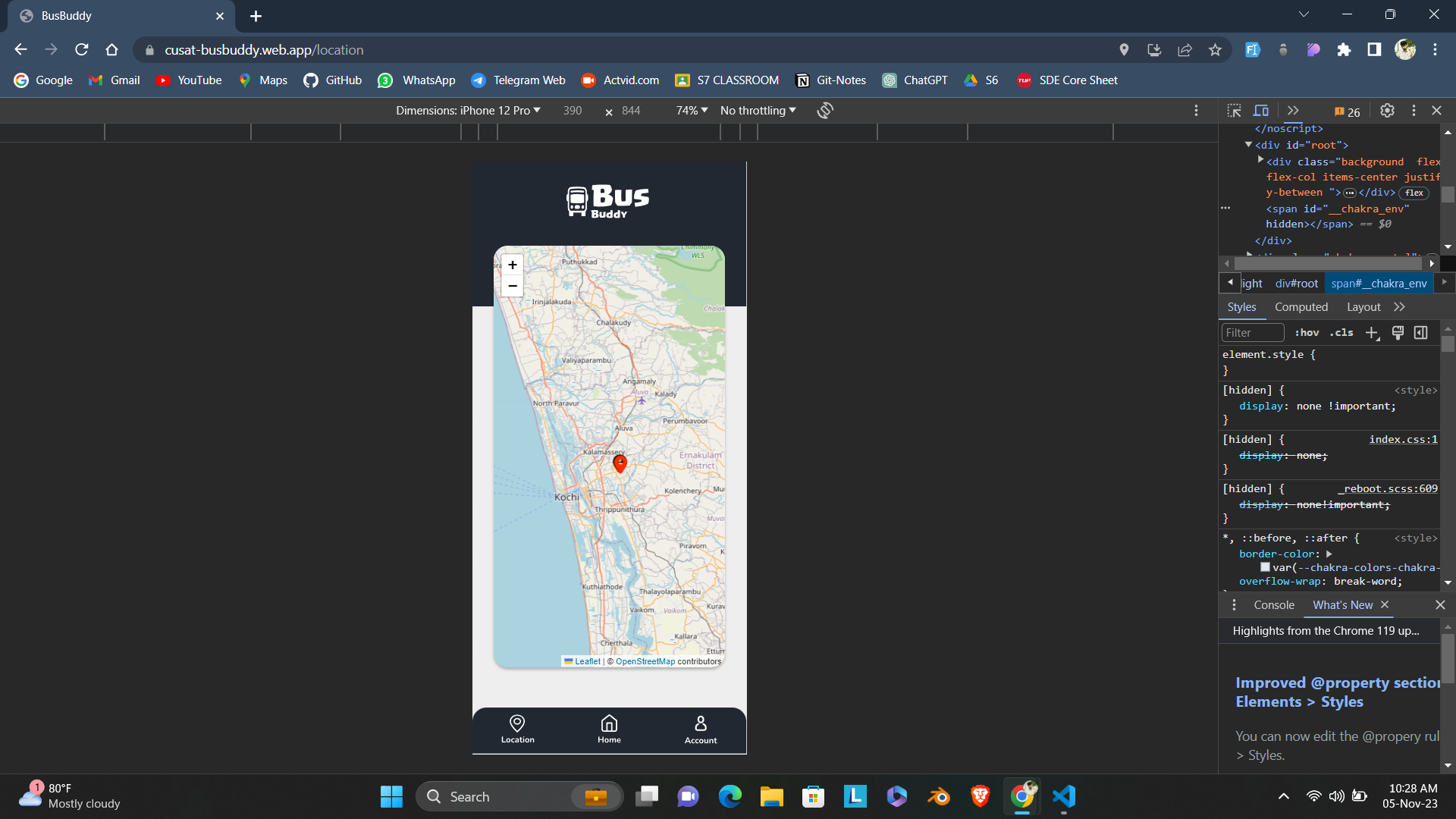Toggle the :hov element state panel
The width and height of the screenshot is (1456, 819).
1307,333
